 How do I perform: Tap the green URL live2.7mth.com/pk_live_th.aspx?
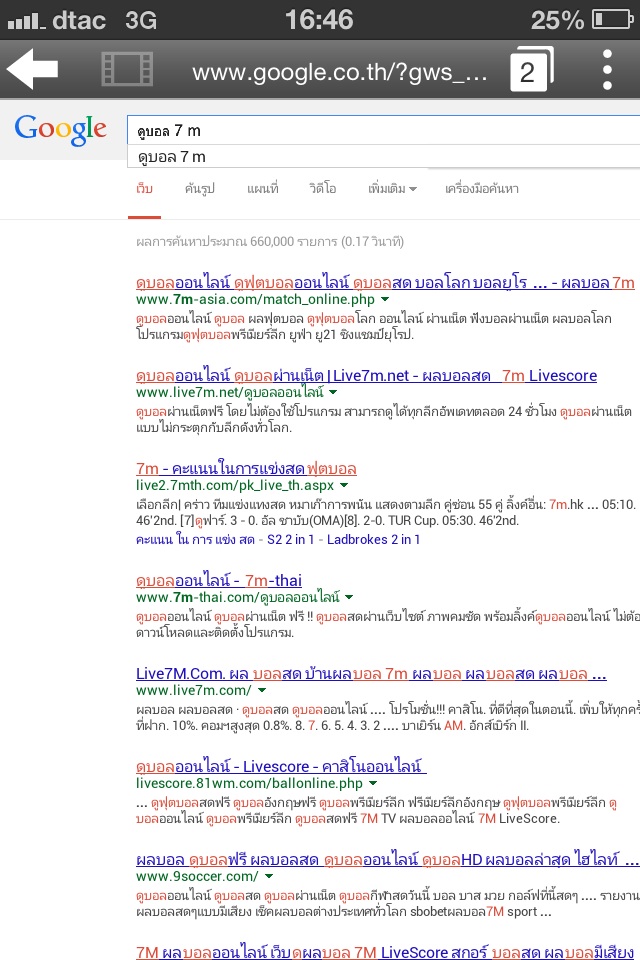click(x=235, y=486)
